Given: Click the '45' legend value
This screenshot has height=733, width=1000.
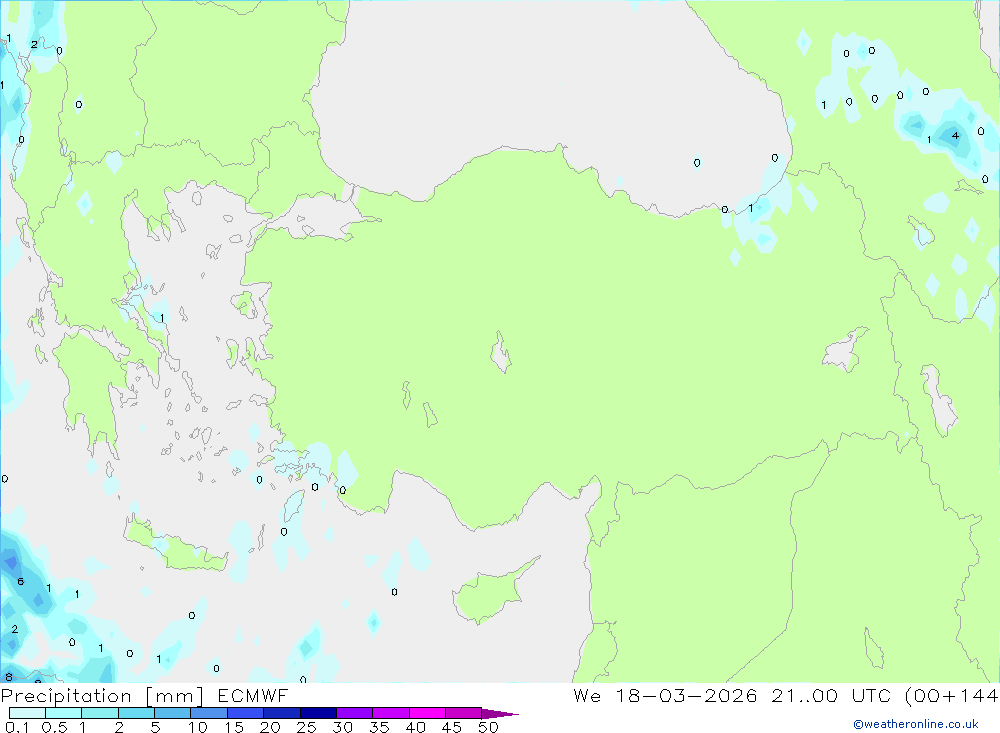Looking at the screenshot, I should pos(452,727).
